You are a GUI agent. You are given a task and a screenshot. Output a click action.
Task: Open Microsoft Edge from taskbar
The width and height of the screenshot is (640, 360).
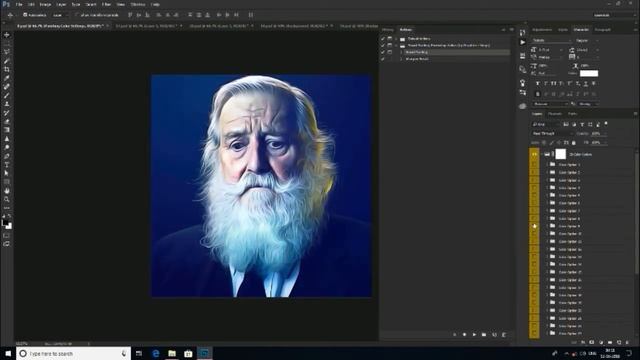156,353
